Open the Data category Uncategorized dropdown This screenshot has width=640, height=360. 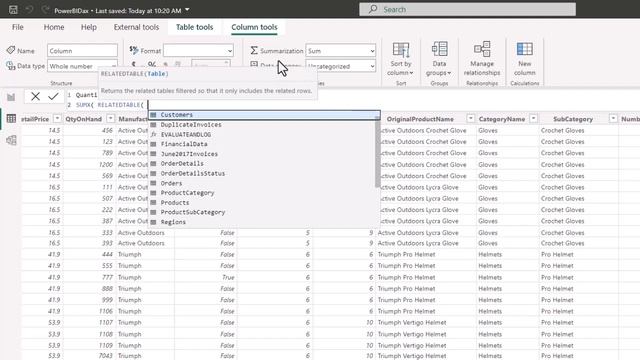coord(340,66)
